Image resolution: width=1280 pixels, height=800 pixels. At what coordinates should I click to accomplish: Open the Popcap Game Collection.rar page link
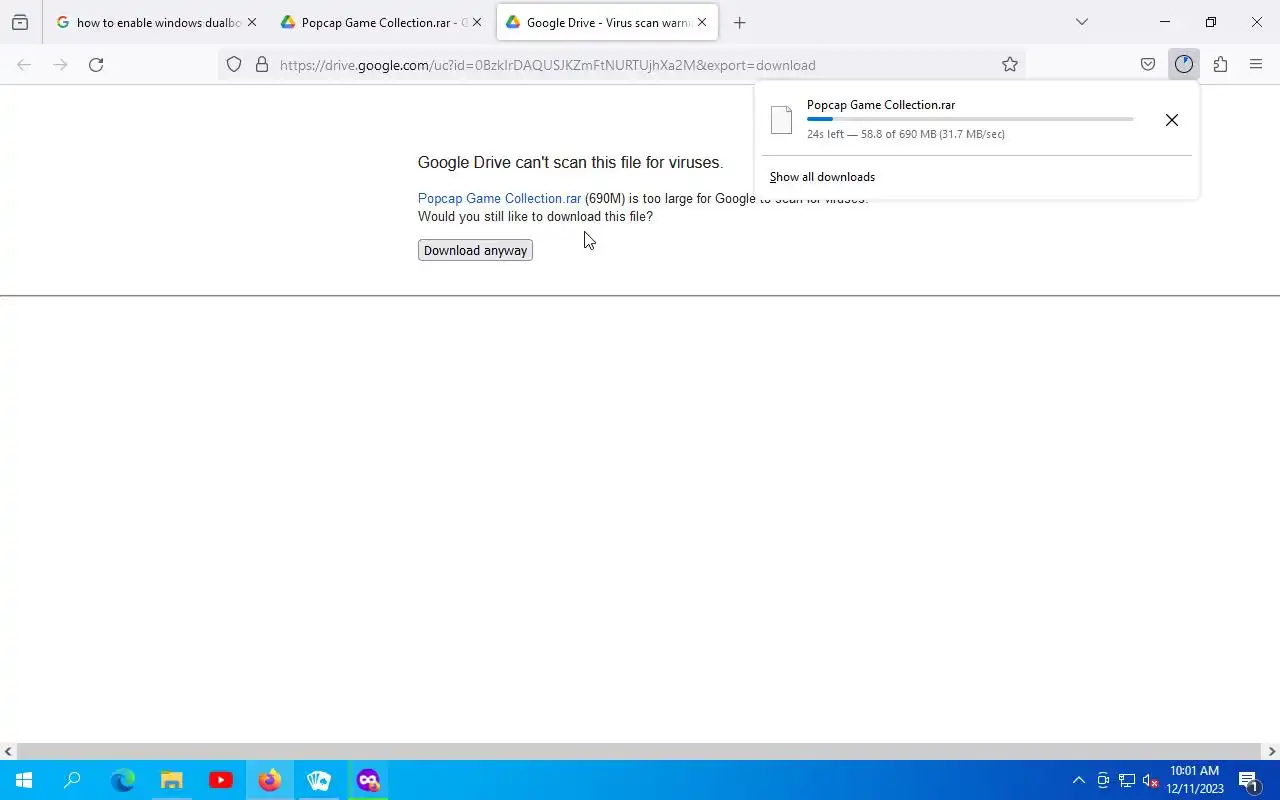(x=499, y=198)
